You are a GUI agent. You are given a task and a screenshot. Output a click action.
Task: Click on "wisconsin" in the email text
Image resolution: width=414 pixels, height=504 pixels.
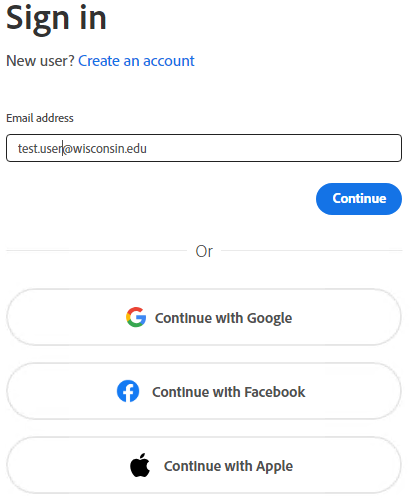coord(98,148)
